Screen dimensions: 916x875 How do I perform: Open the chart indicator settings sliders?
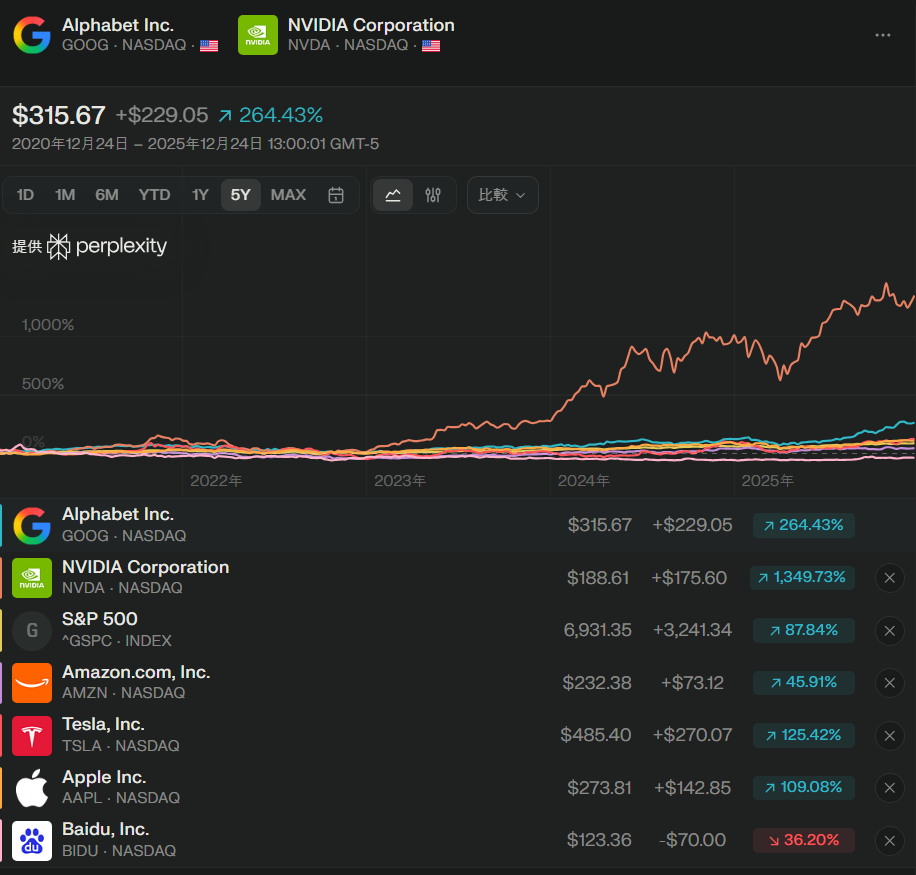coord(433,195)
